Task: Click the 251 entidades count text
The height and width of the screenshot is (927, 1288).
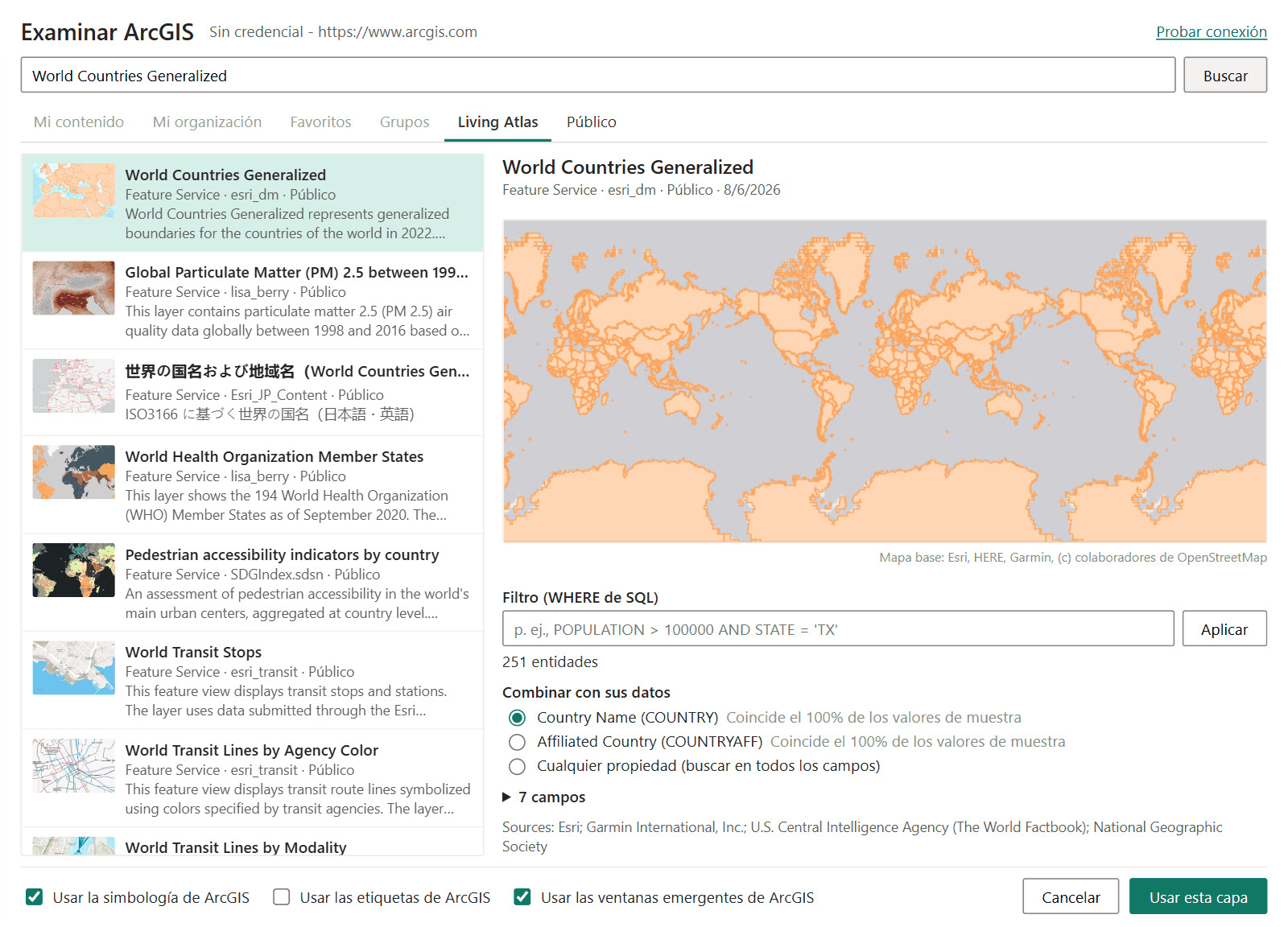Action: coord(550,662)
